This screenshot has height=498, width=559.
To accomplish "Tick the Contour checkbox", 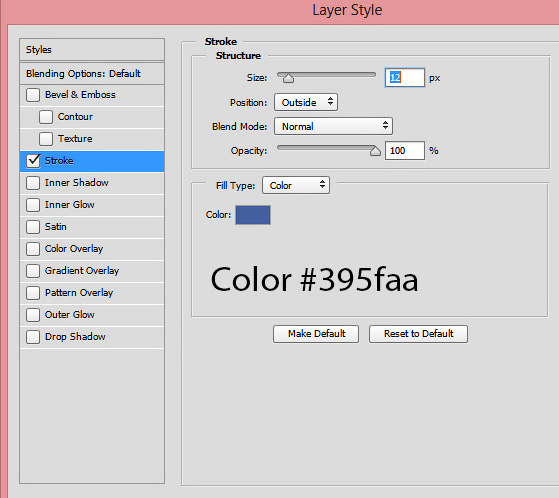I will 46,117.
